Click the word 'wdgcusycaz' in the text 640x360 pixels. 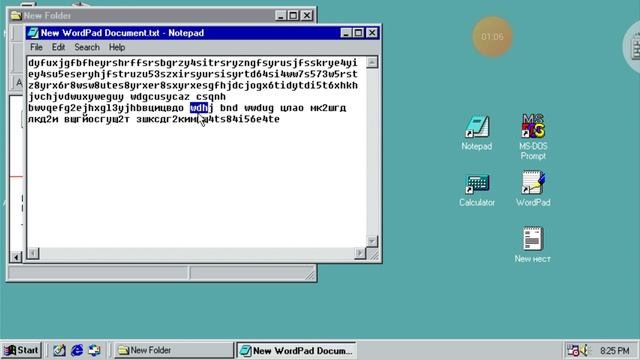point(160,97)
